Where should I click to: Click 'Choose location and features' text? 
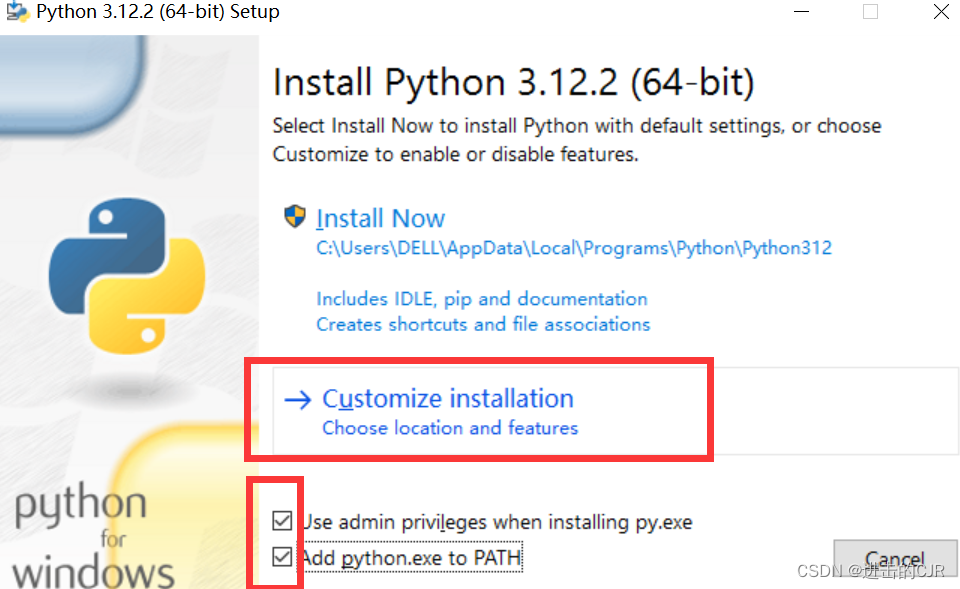(x=450, y=427)
